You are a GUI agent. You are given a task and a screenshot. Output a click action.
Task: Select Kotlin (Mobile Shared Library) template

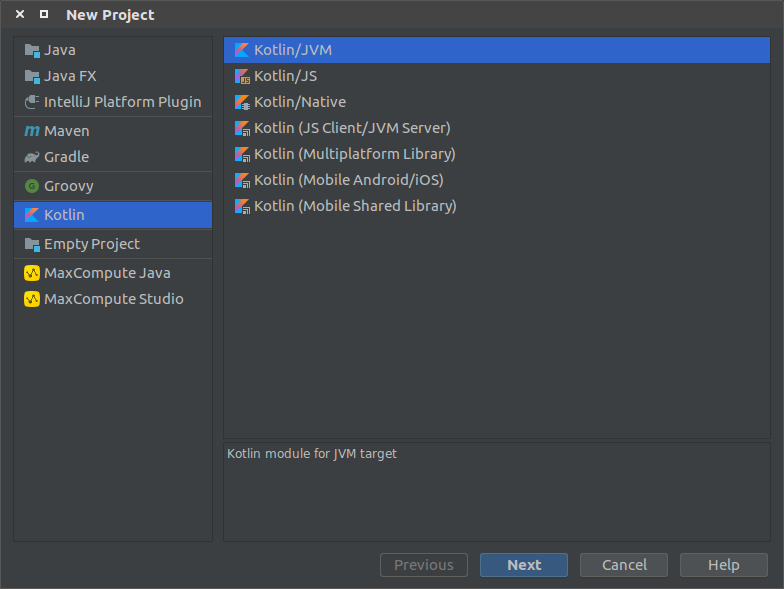355,206
